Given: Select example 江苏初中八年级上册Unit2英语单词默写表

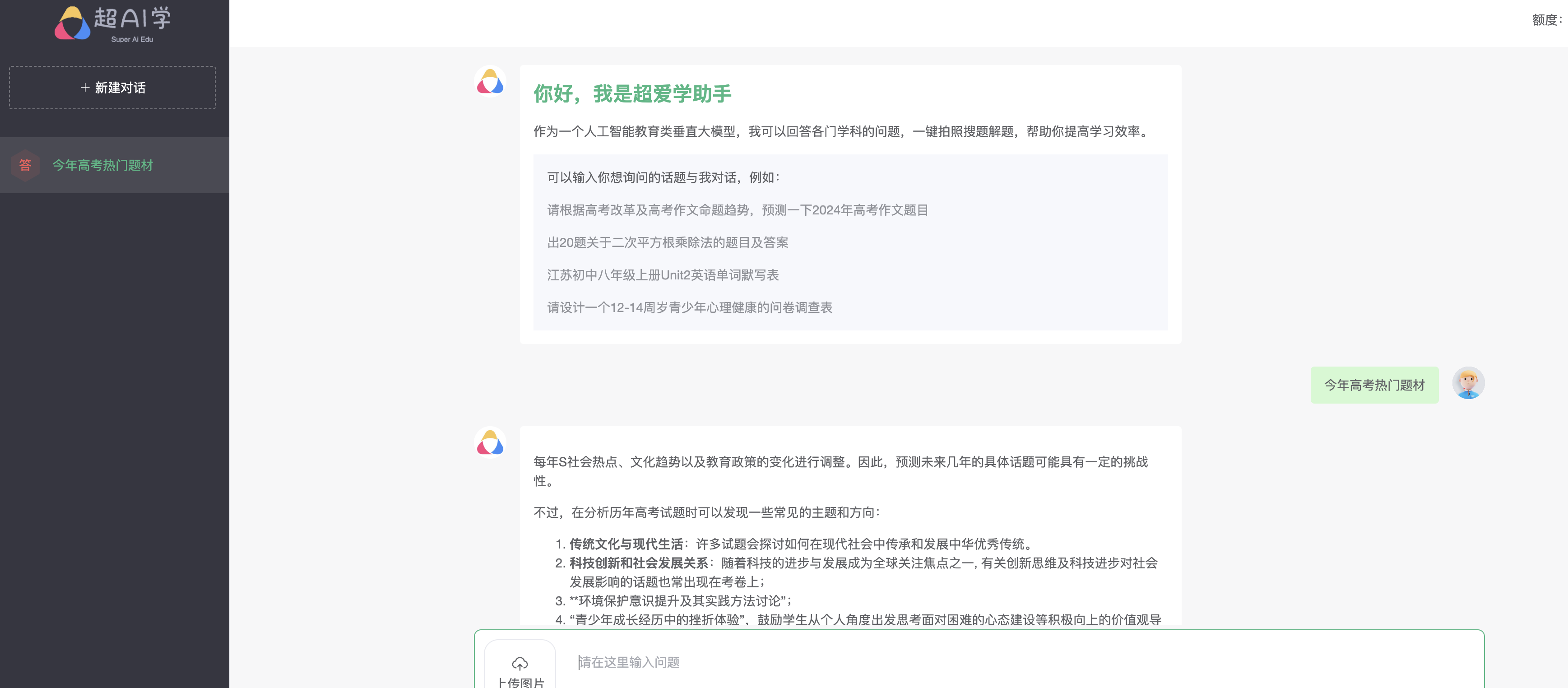Looking at the screenshot, I should [x=663, y=274].
